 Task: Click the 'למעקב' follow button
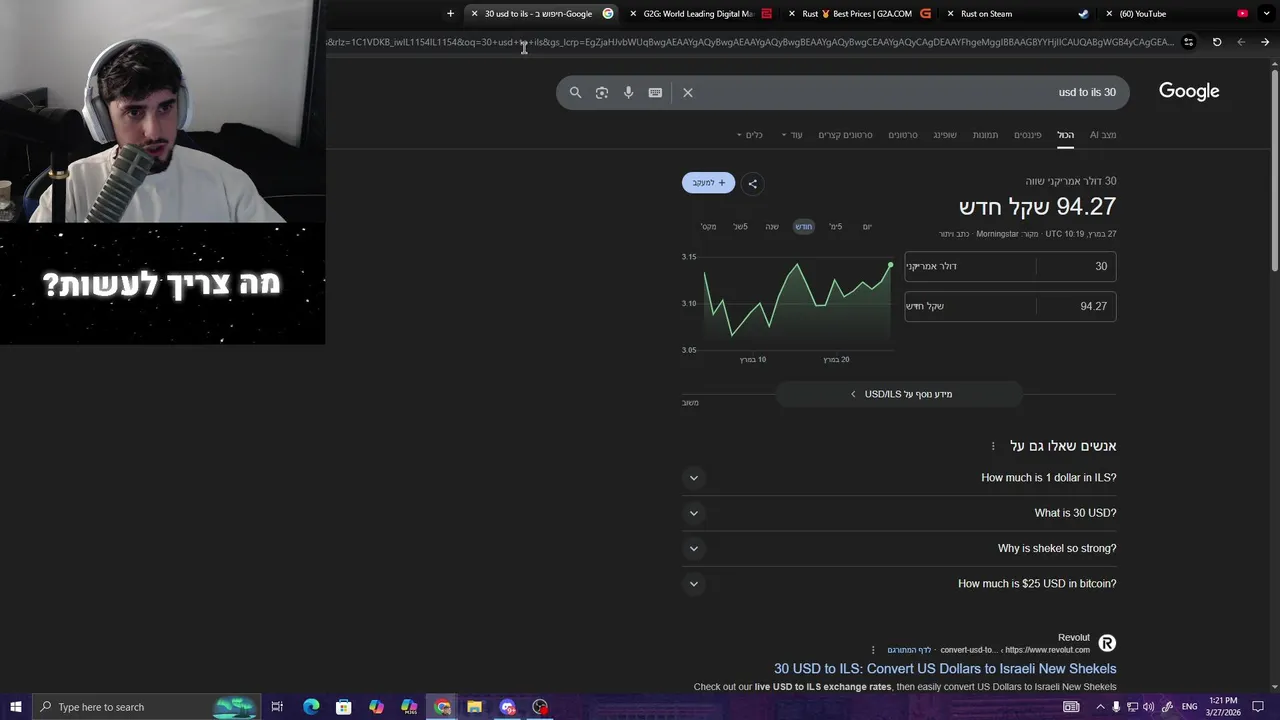(708, 183)
